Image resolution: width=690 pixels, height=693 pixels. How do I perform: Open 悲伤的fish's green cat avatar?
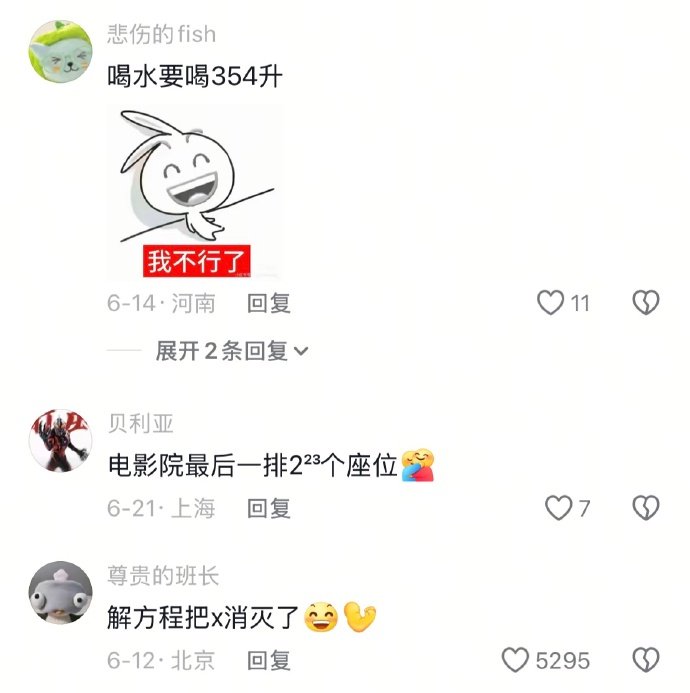click(x=61, y=51)
